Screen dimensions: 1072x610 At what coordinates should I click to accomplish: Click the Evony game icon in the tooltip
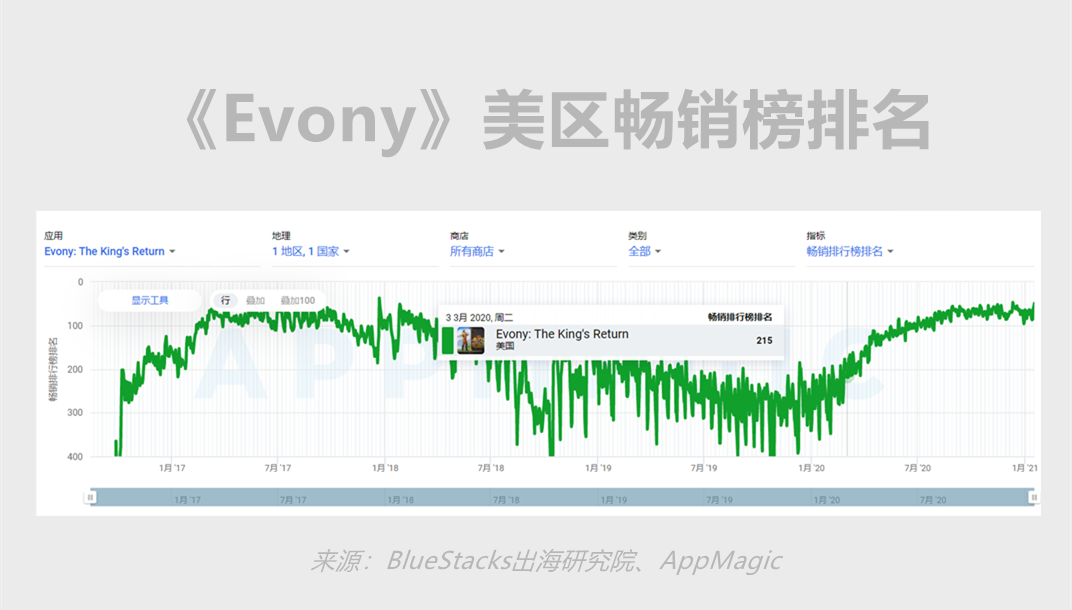(470, 340)
